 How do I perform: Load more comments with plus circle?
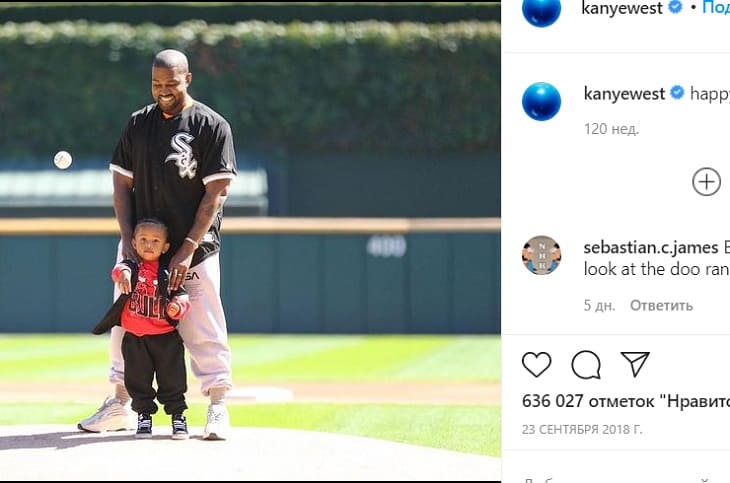click(x=706, y=182)
